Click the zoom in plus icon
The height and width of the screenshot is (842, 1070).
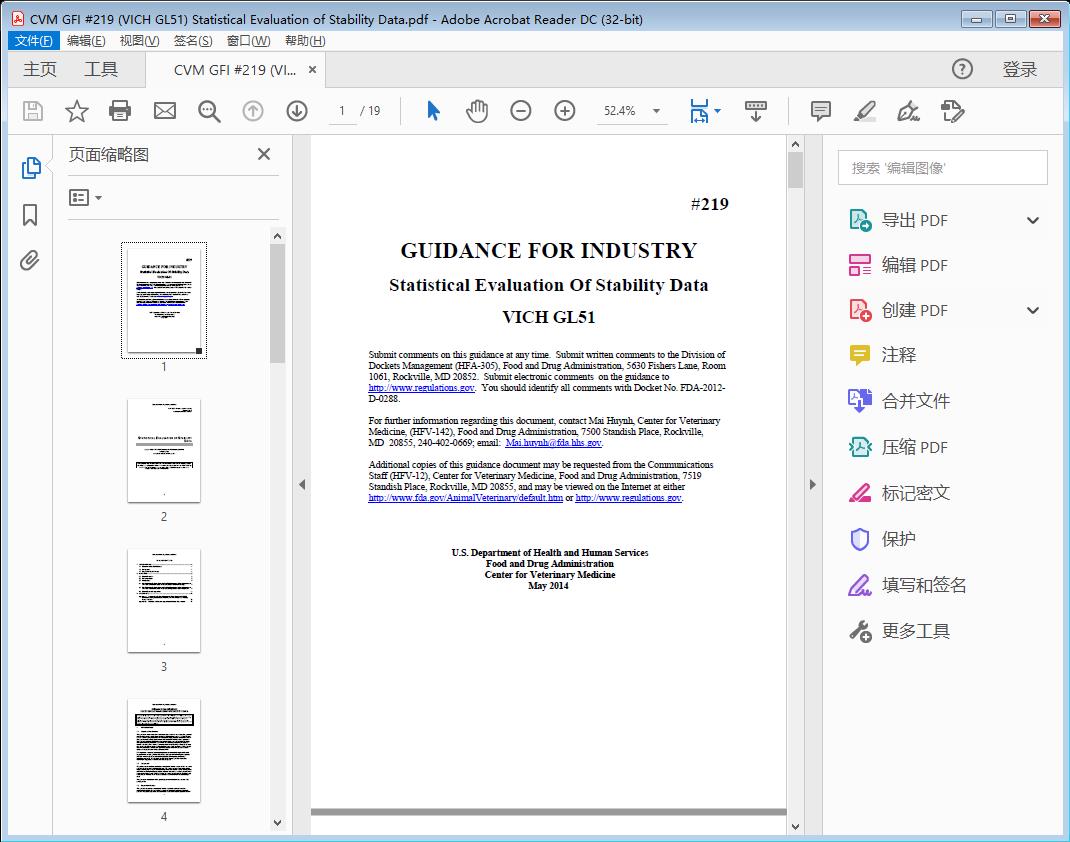565,111
